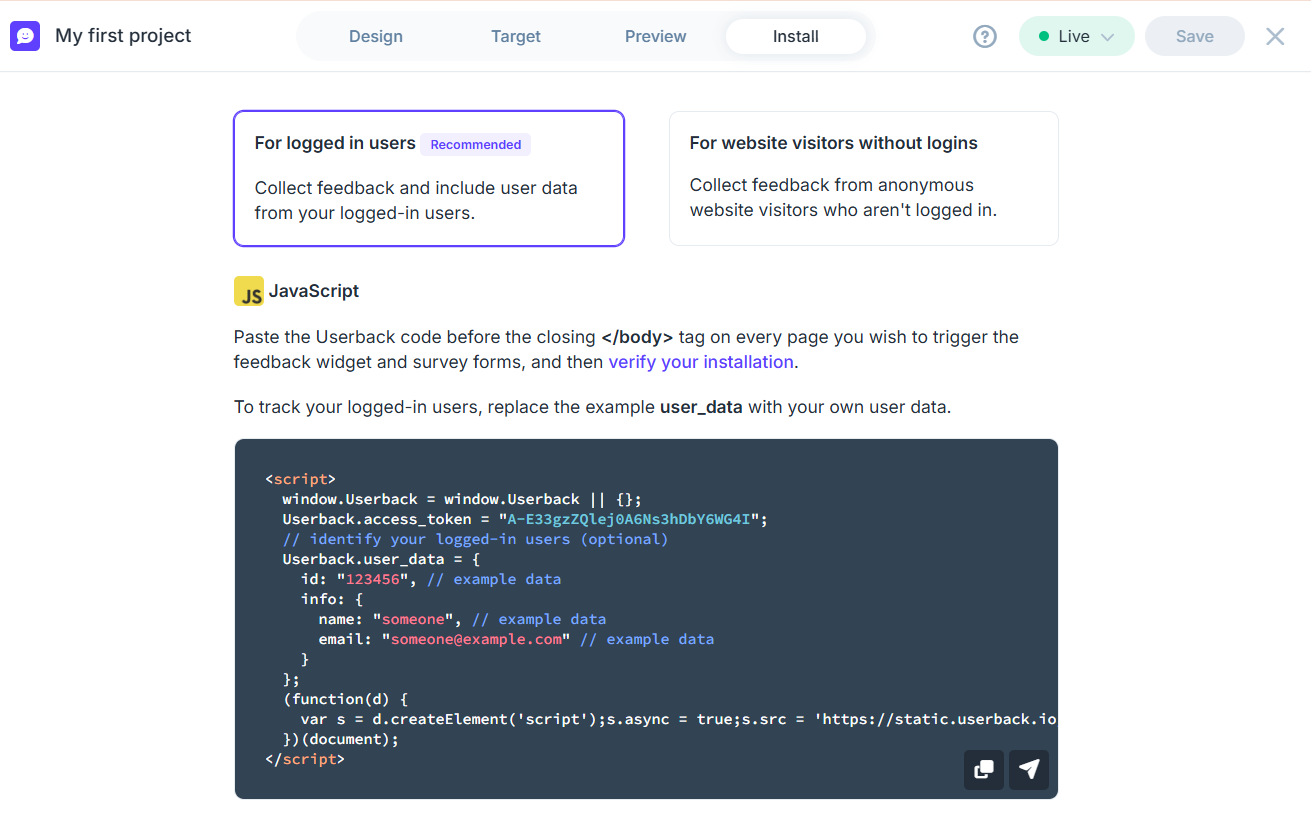The height and width of the screenshot is (815, 1311).
Task: Click the createElement script line
Action: (678, 719)
